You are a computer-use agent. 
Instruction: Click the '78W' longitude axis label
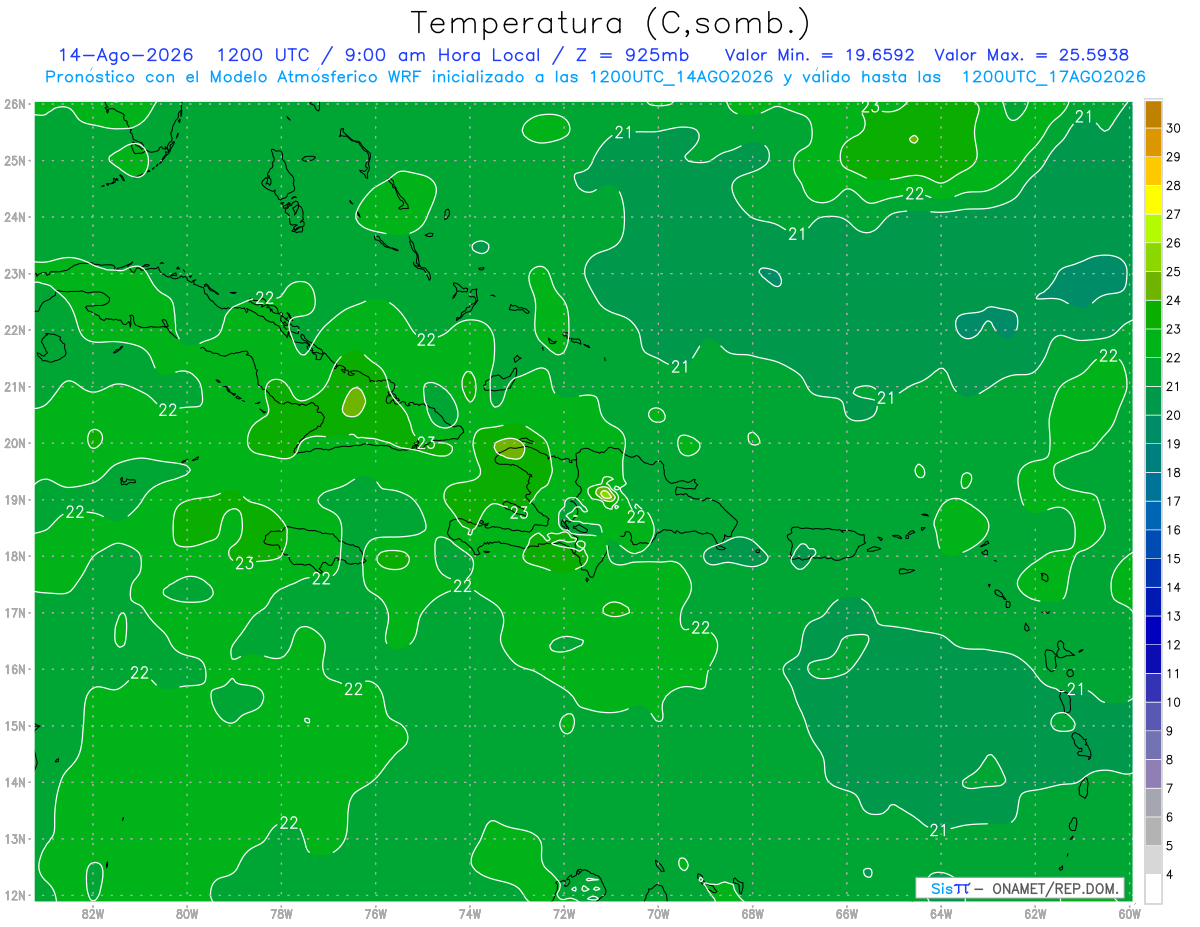click(x=281, y=912)
